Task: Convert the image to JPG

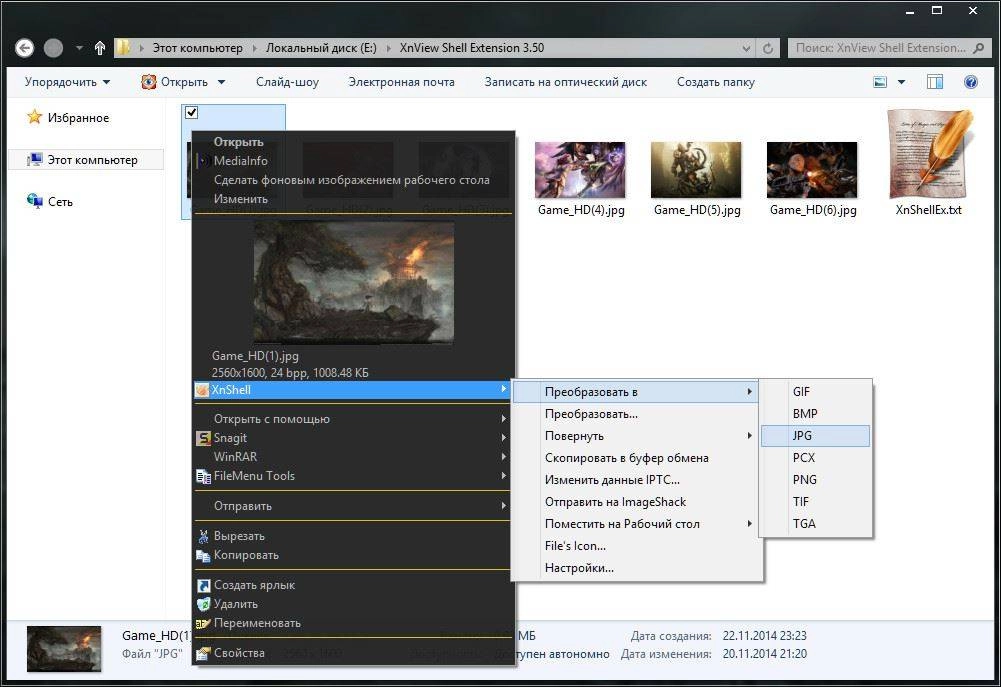Action: 815,436
